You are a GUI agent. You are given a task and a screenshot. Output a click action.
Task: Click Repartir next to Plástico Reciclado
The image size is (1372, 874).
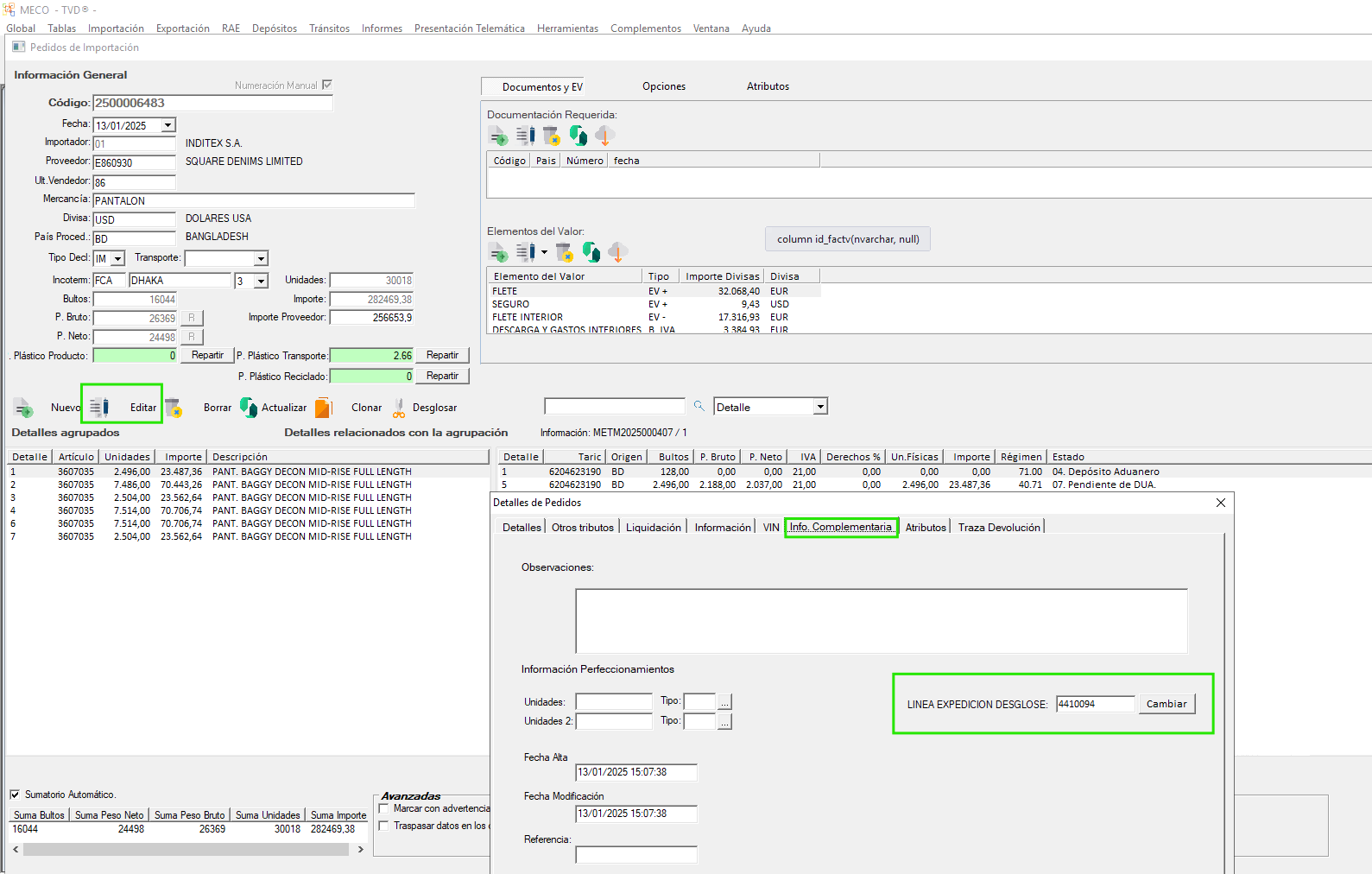(x=442, y=376)
